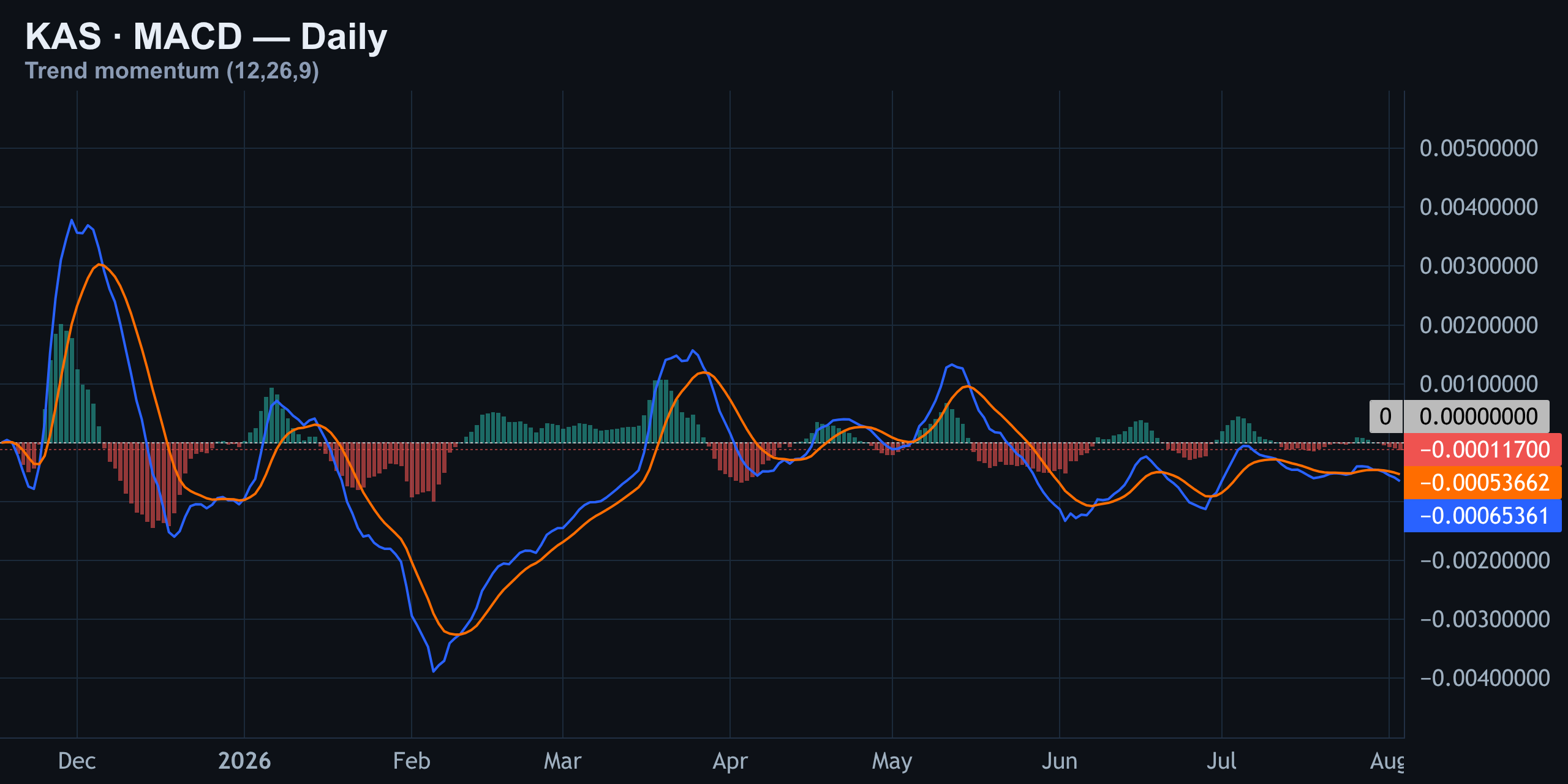
Task: Click the 0.00400000 price axis label
Action: pos(1479,207)
